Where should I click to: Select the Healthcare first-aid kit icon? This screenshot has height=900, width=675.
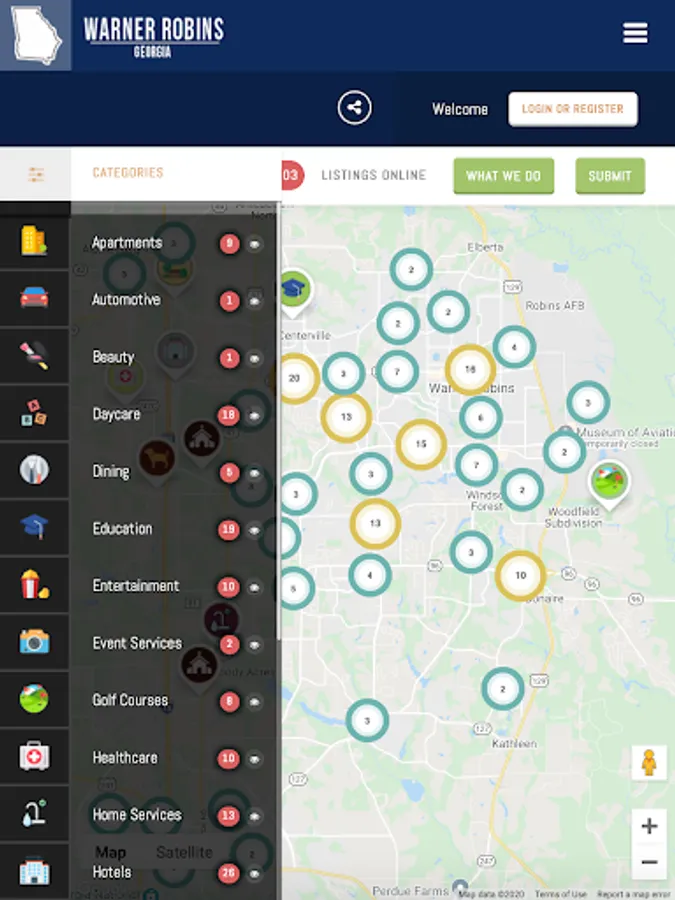(34, 756)
